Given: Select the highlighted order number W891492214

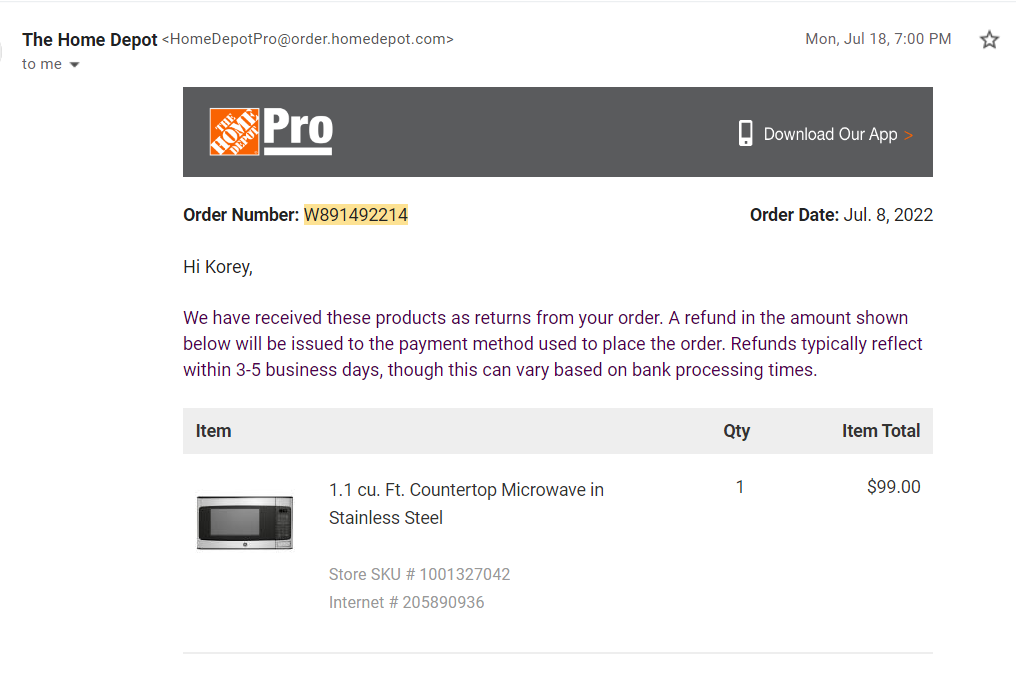Looking at the screenshot, I should [x=356, y=215].
